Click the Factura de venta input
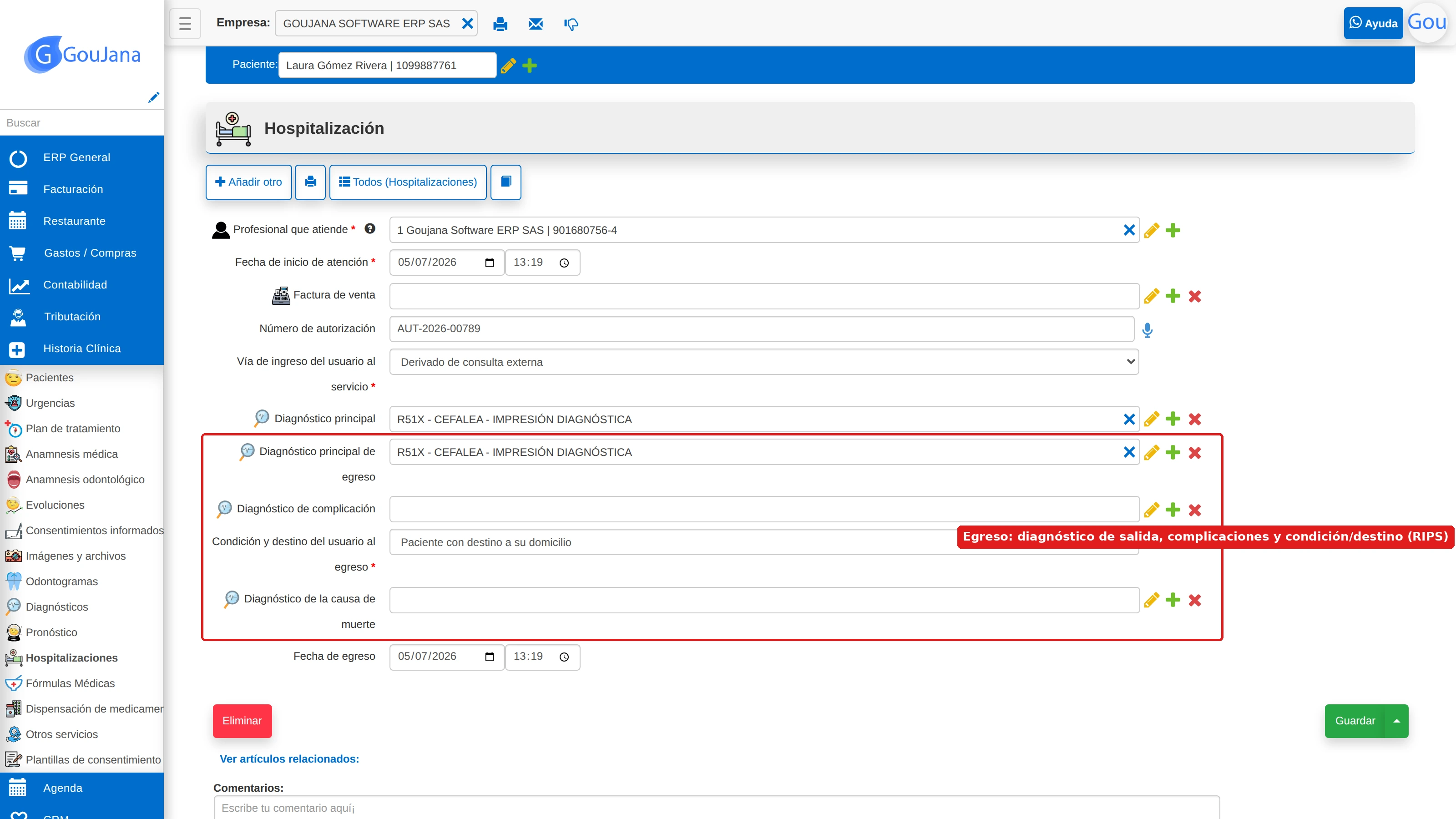1456x819 pixels. [764, 296]
